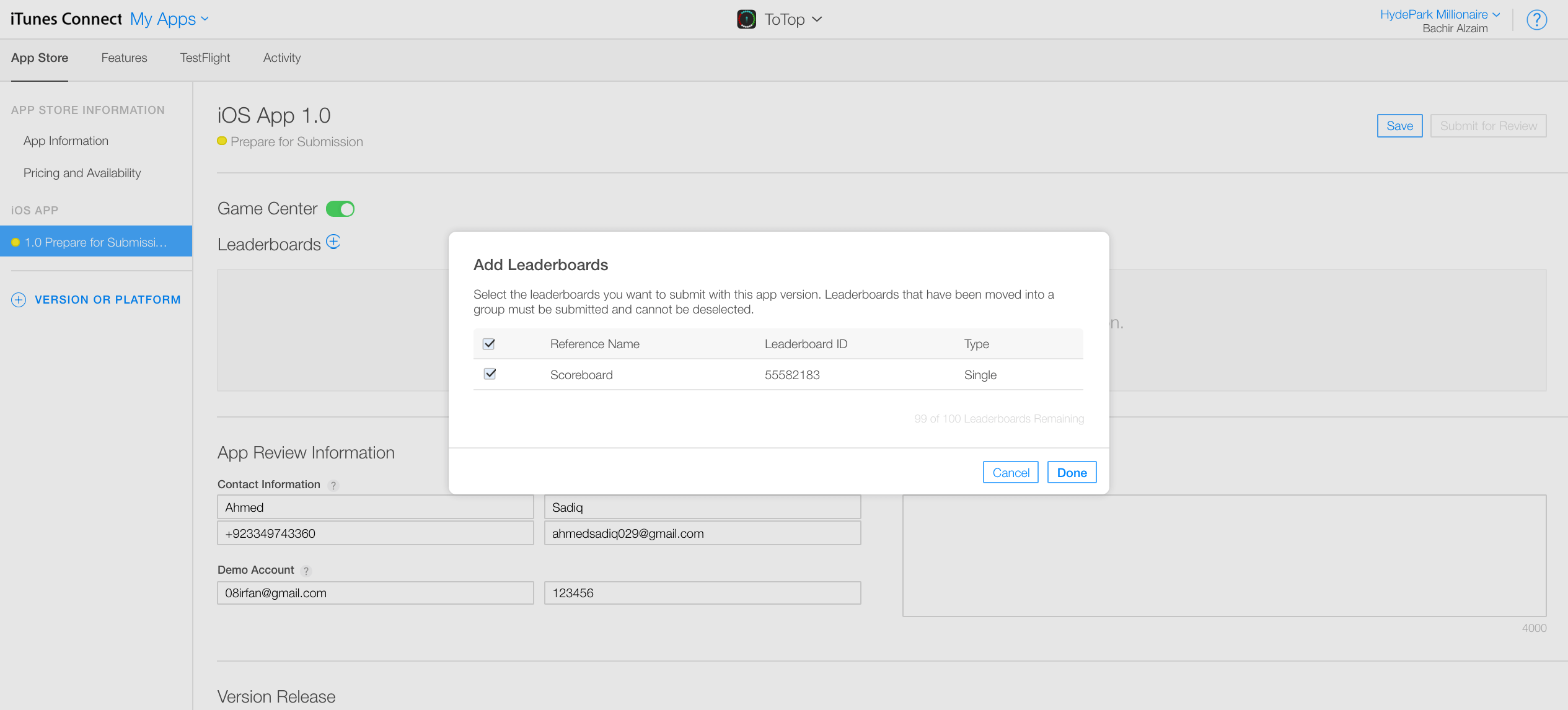Click the Single type cell
Screen dimensions: 1568x710
tap(980, 375)
